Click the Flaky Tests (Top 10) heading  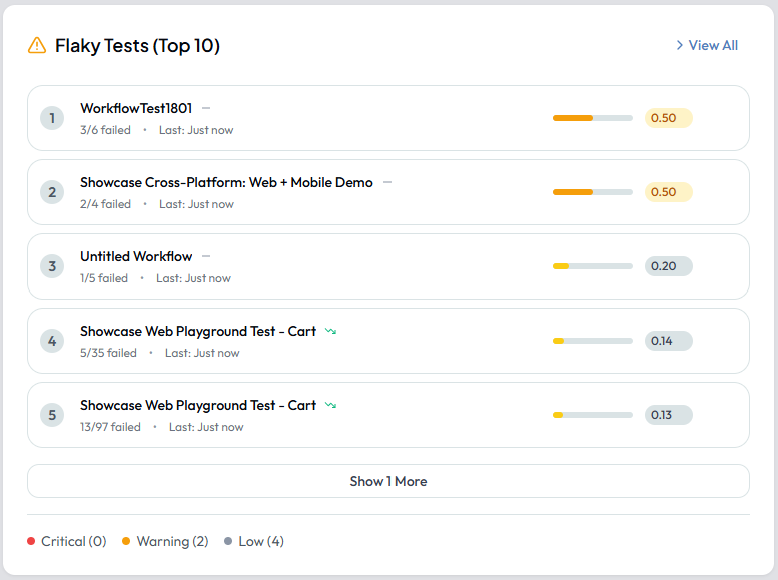tap(137, 46)
